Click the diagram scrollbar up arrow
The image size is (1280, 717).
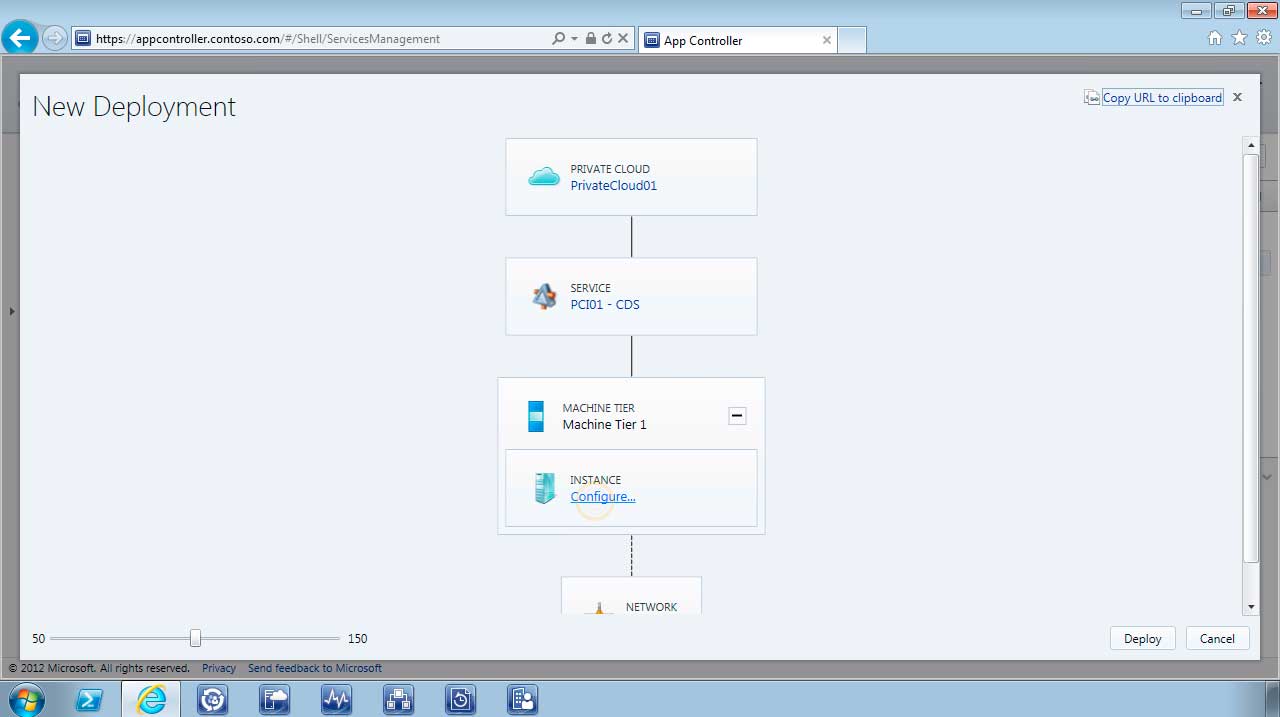[1250, 146]
